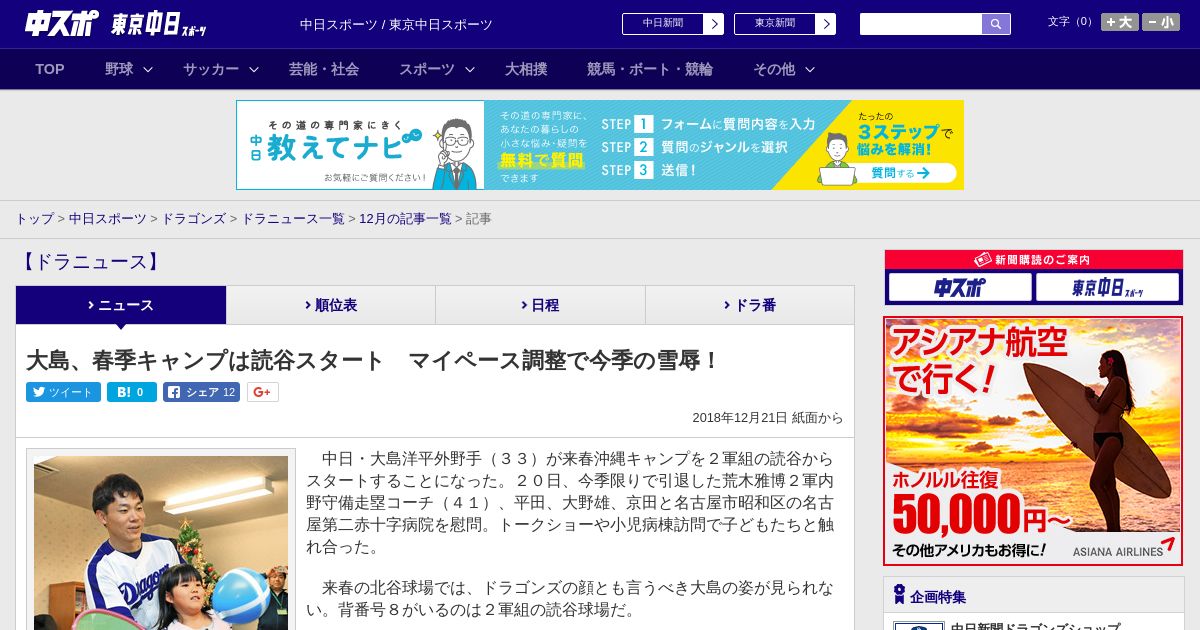Increase text size with 大 button
This screenshot has width=1200, height=630.
[x=1120, y=22]
